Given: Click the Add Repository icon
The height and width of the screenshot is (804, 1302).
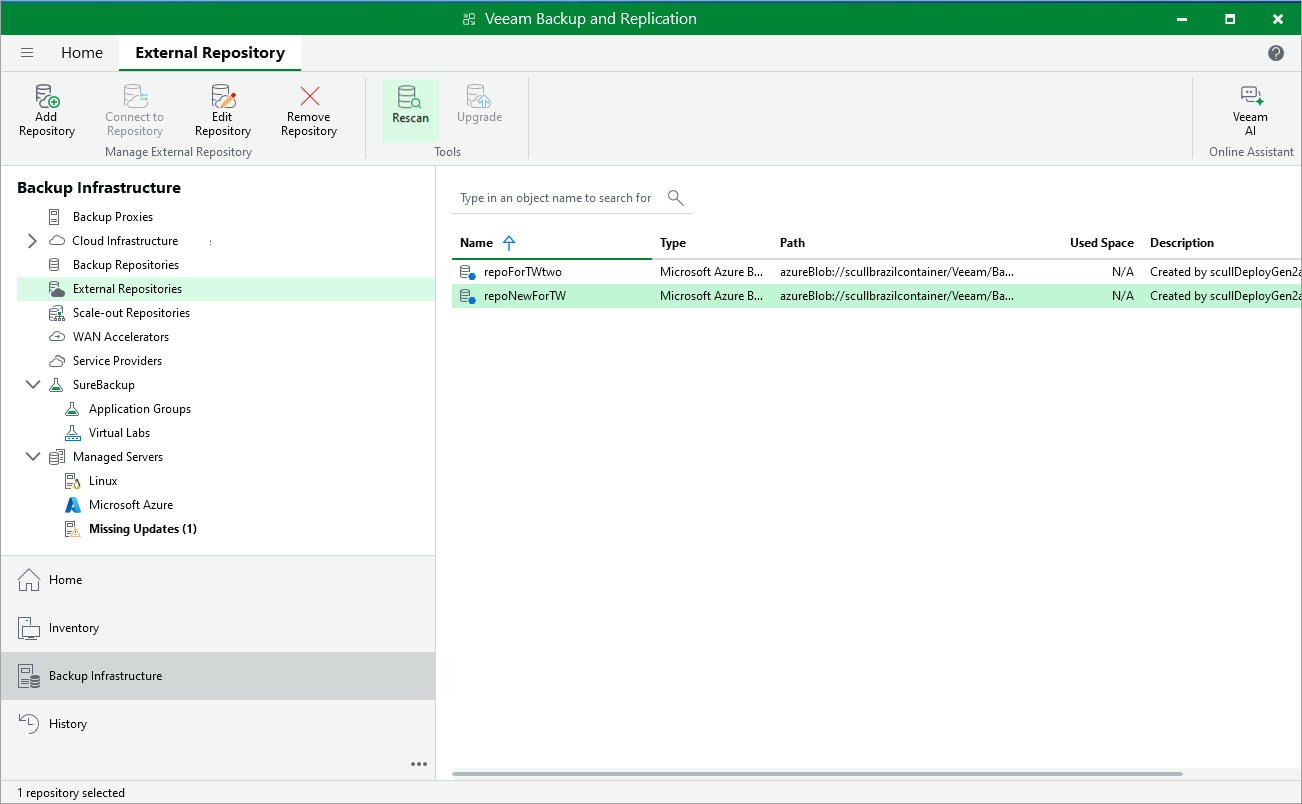Looking at the screenshot, I should (x=47, y=96).
